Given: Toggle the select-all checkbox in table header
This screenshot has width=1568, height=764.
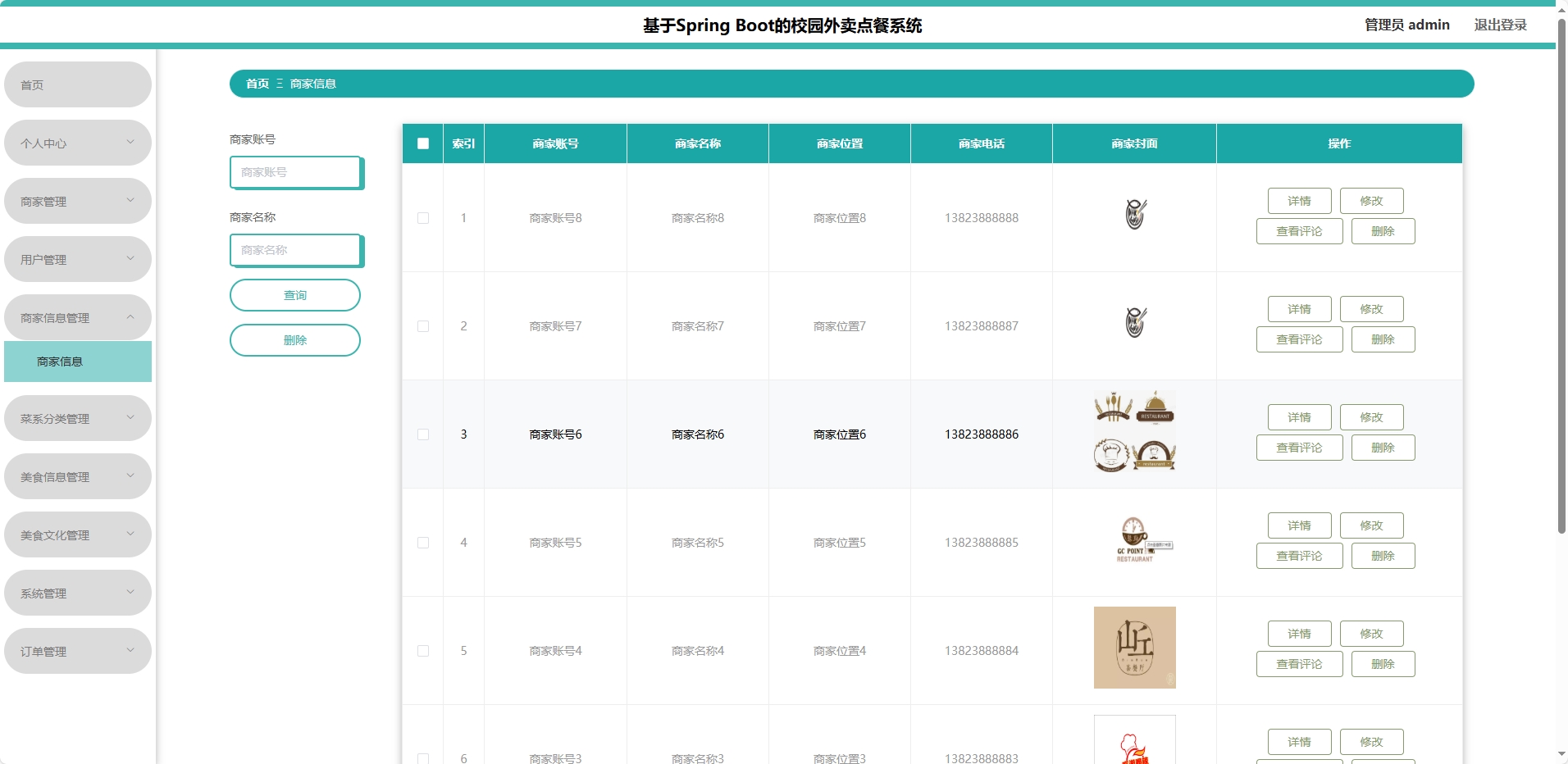Looking at the screenshot, I should point(423,143).
